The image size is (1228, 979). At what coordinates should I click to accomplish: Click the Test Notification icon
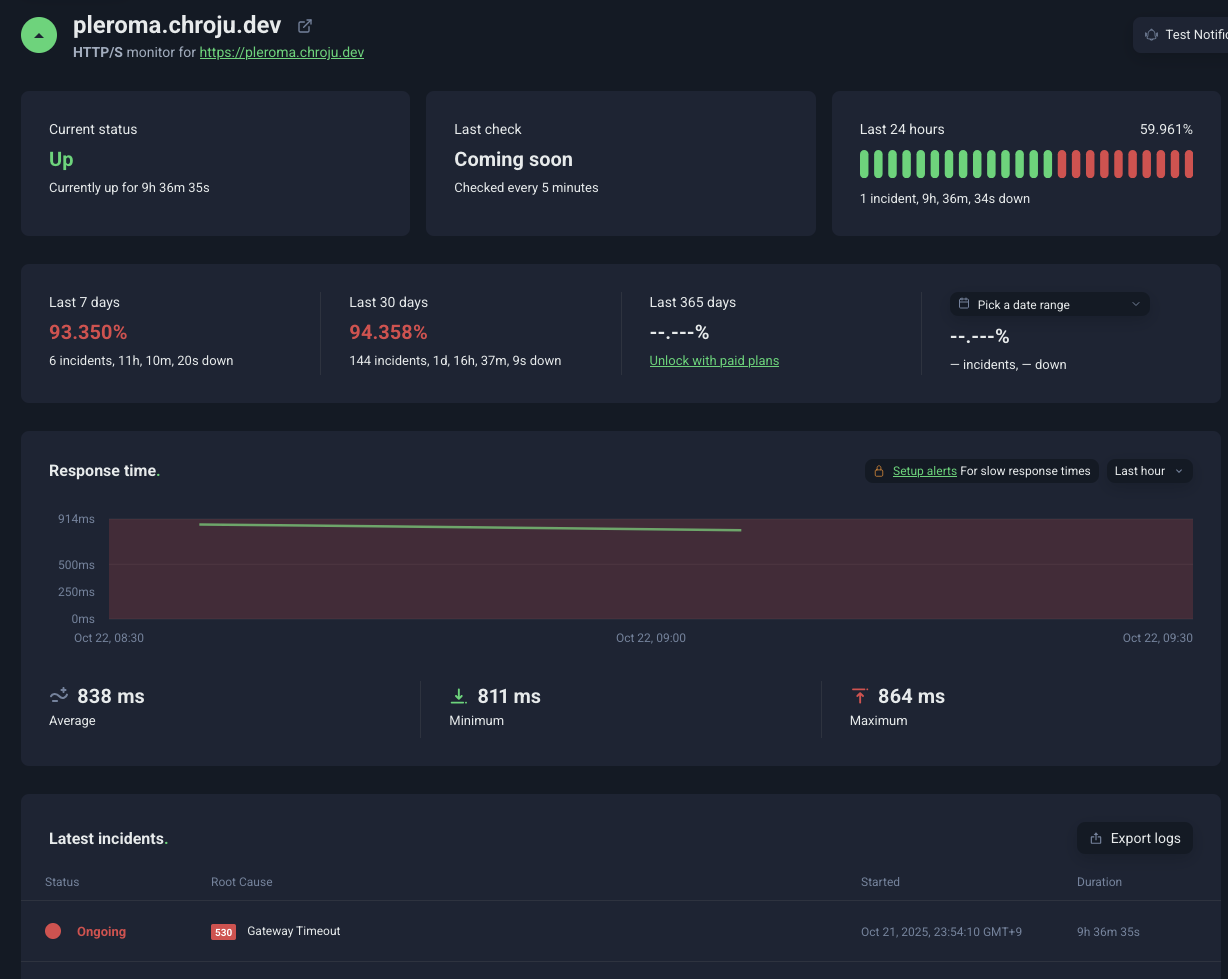click(x=1151, y=35)
